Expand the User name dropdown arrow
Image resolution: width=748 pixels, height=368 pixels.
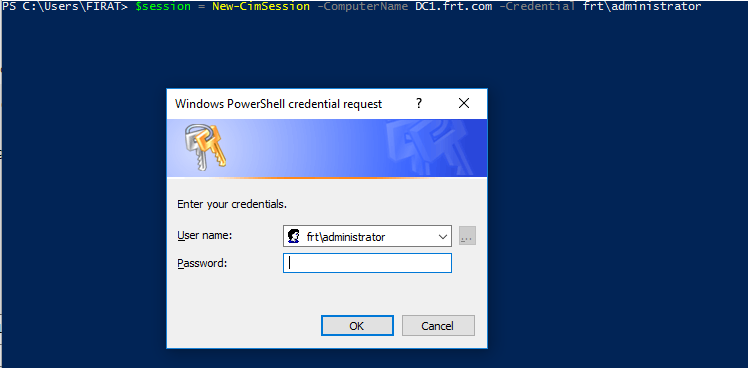443,236
